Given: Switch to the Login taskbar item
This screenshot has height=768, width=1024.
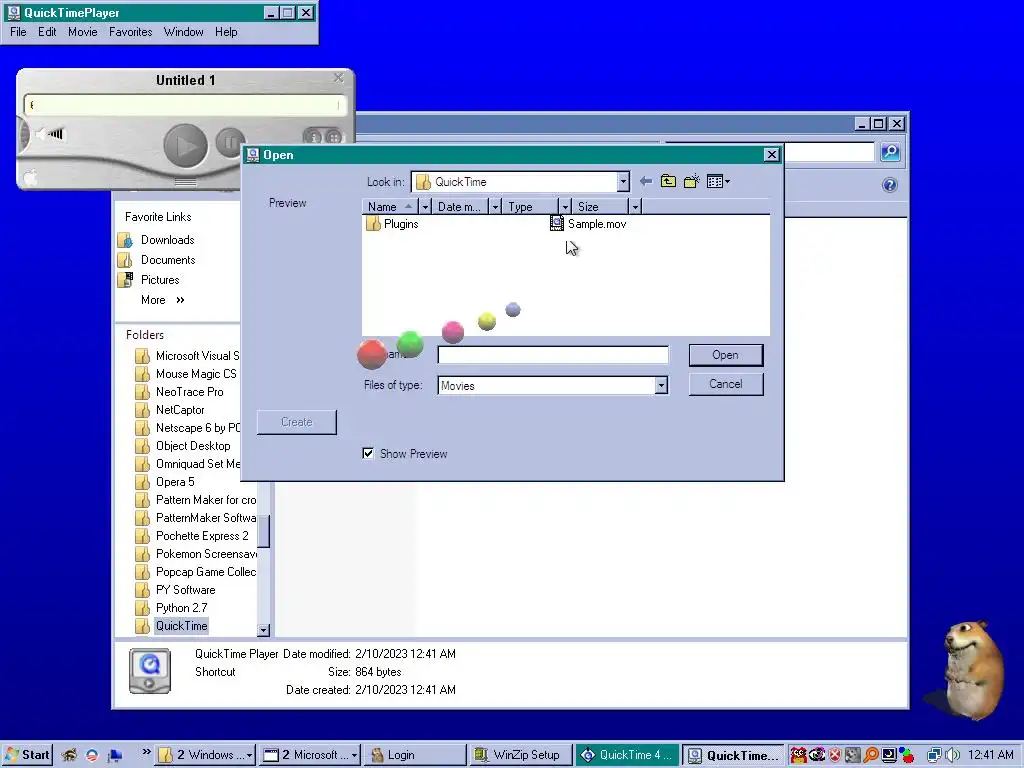Looking at the screenshot, I should click(415, 755).
